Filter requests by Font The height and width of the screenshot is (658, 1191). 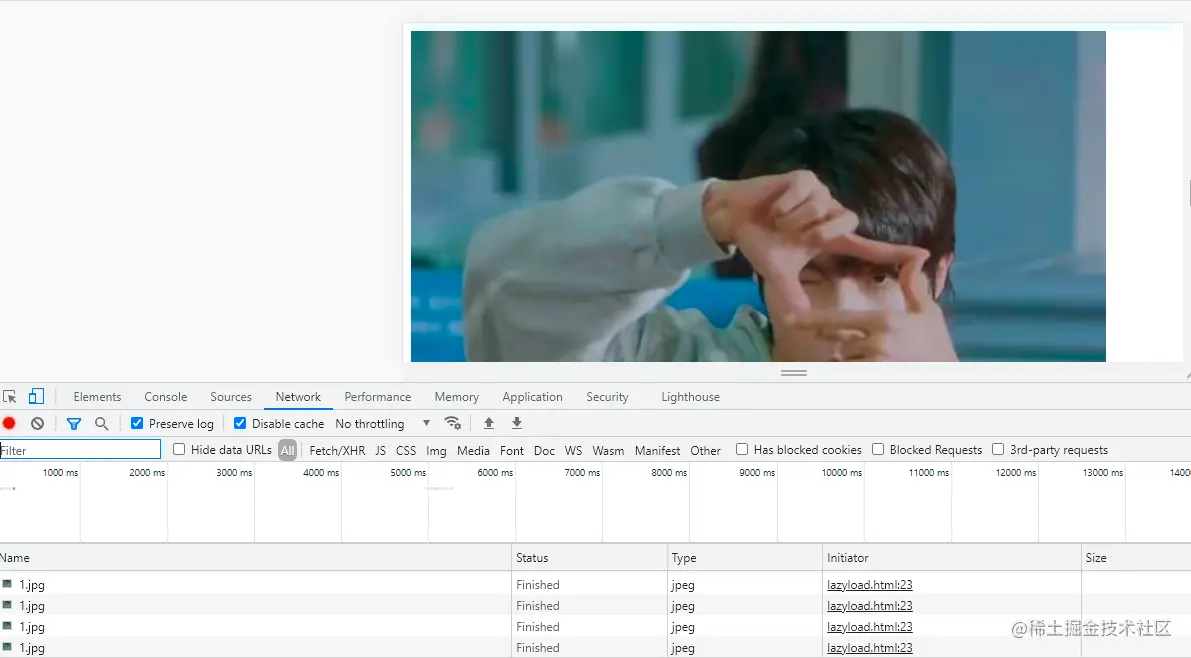[x=512, y=451]
